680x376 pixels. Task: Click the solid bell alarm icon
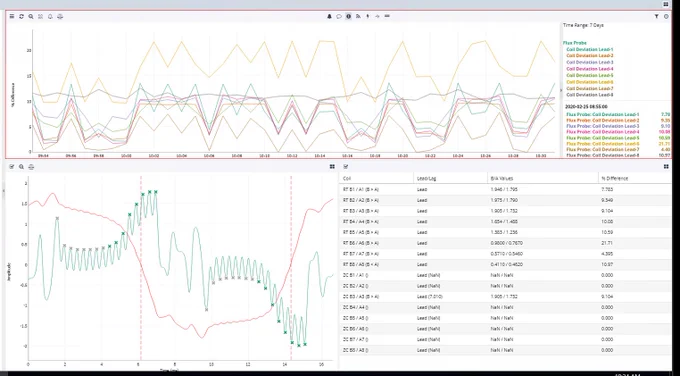coord(329,16)
